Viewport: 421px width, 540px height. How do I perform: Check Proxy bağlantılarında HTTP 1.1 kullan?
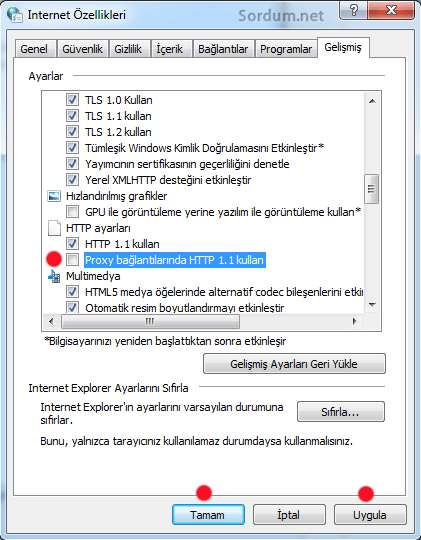[x=72, y=260]
